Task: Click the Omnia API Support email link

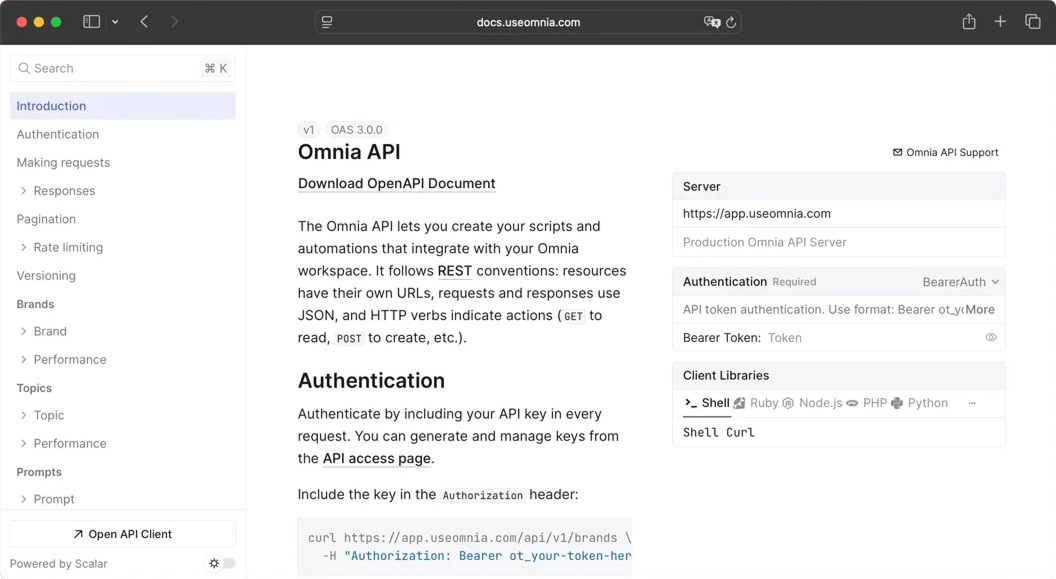Action: click(x=946, y=152)
